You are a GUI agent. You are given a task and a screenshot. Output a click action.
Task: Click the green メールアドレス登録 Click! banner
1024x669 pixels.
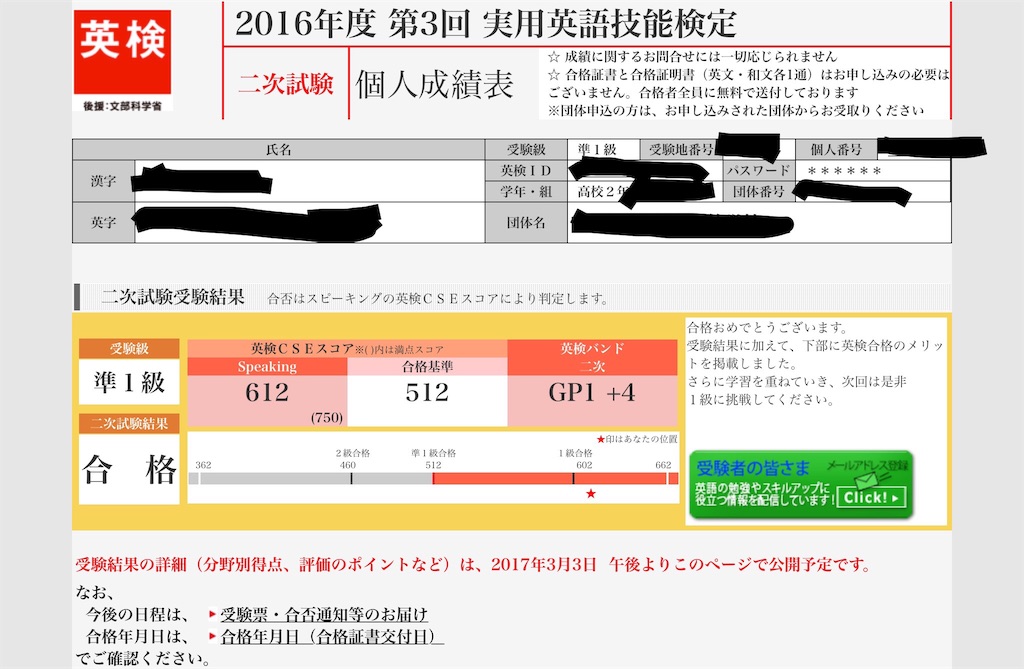tap(801, 485)
